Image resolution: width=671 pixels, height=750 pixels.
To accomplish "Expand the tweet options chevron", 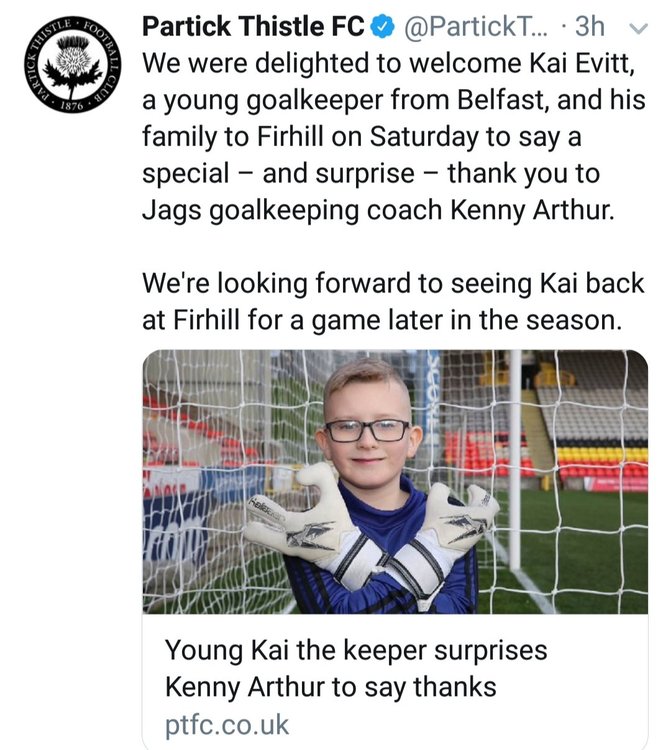I will (638, 29).
